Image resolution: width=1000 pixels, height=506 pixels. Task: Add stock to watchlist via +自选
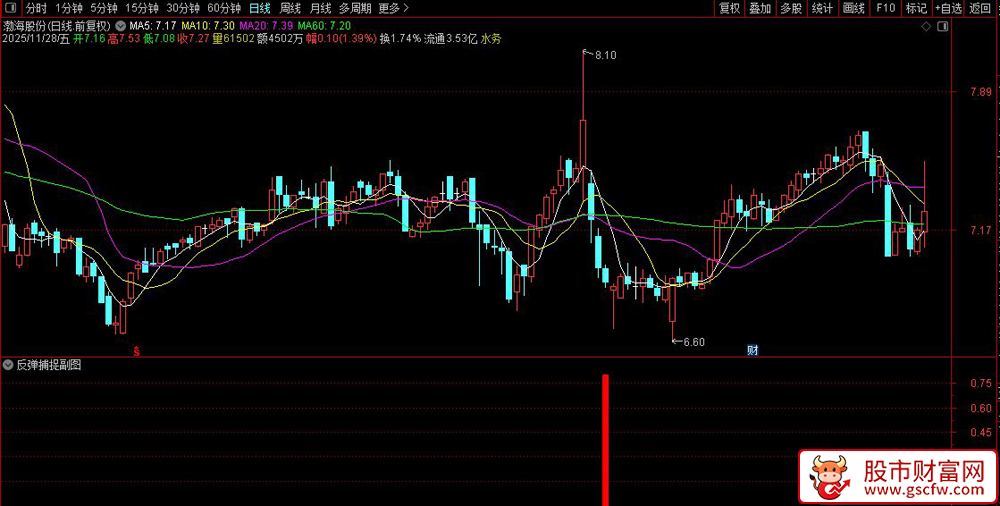click(948, 8)
